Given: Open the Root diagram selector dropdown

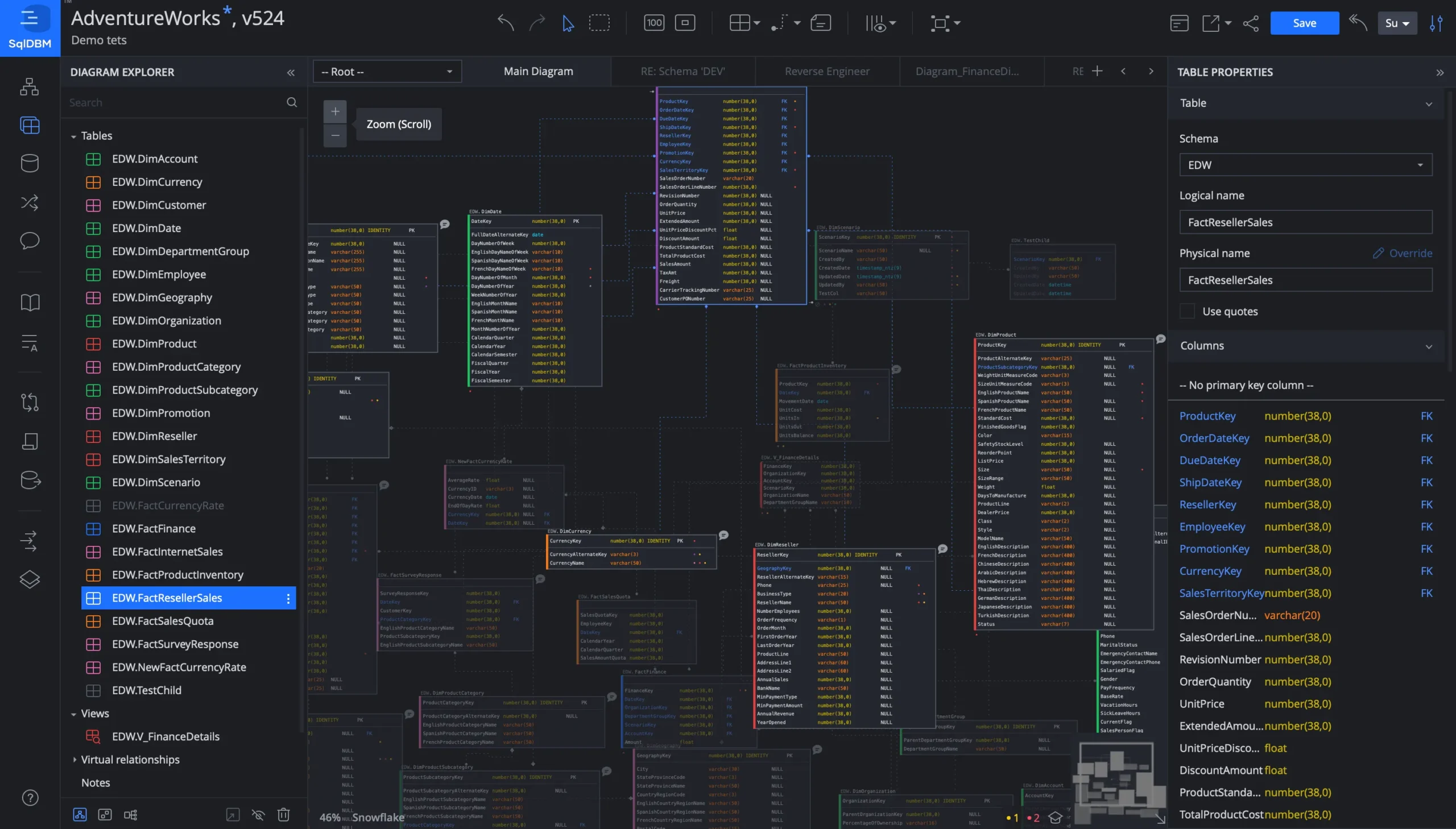Looking at the screenshot, I should [387, 72].
